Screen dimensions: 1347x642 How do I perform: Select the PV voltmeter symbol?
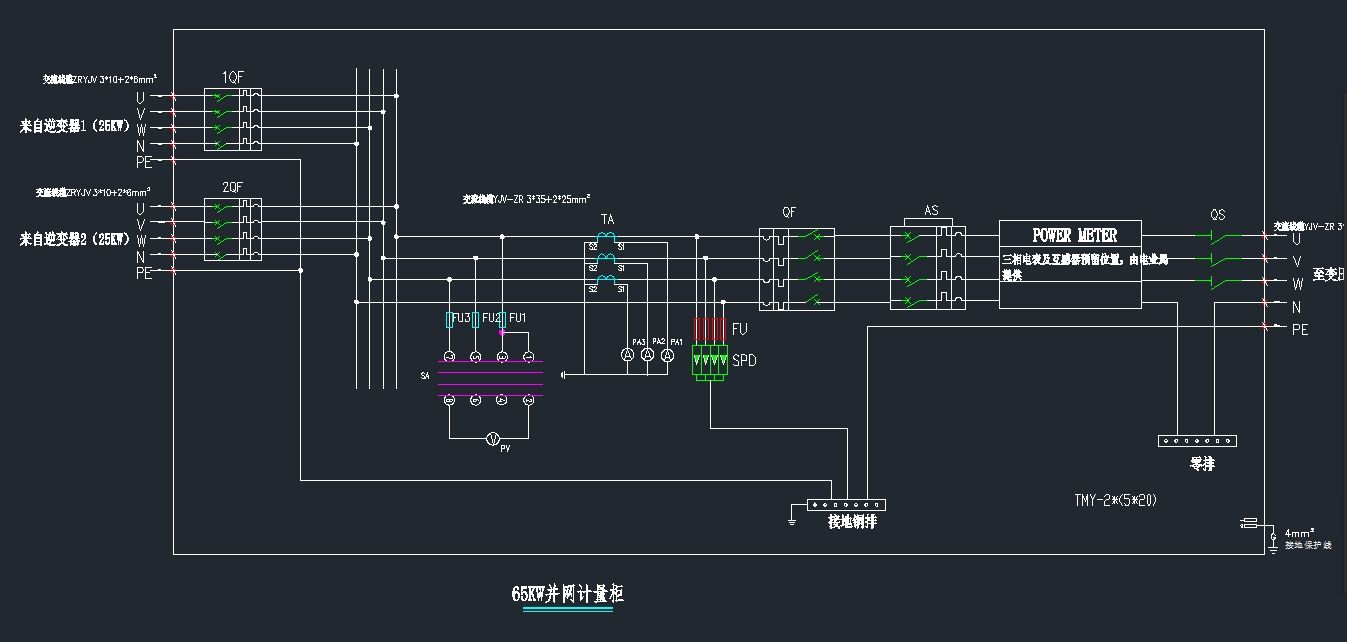pyautogui.click(x=491, y=439)
